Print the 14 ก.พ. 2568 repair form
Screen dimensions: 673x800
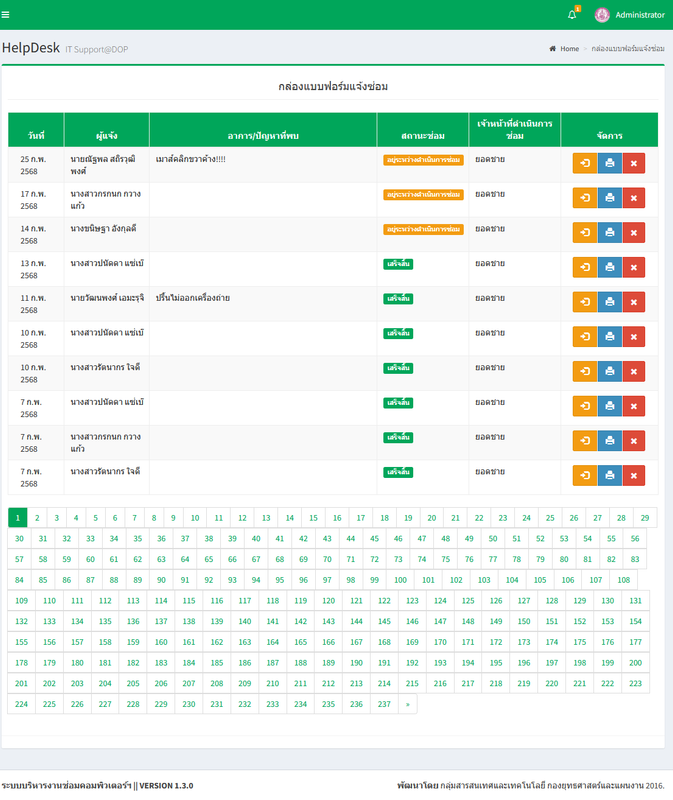tap(610, 233)
